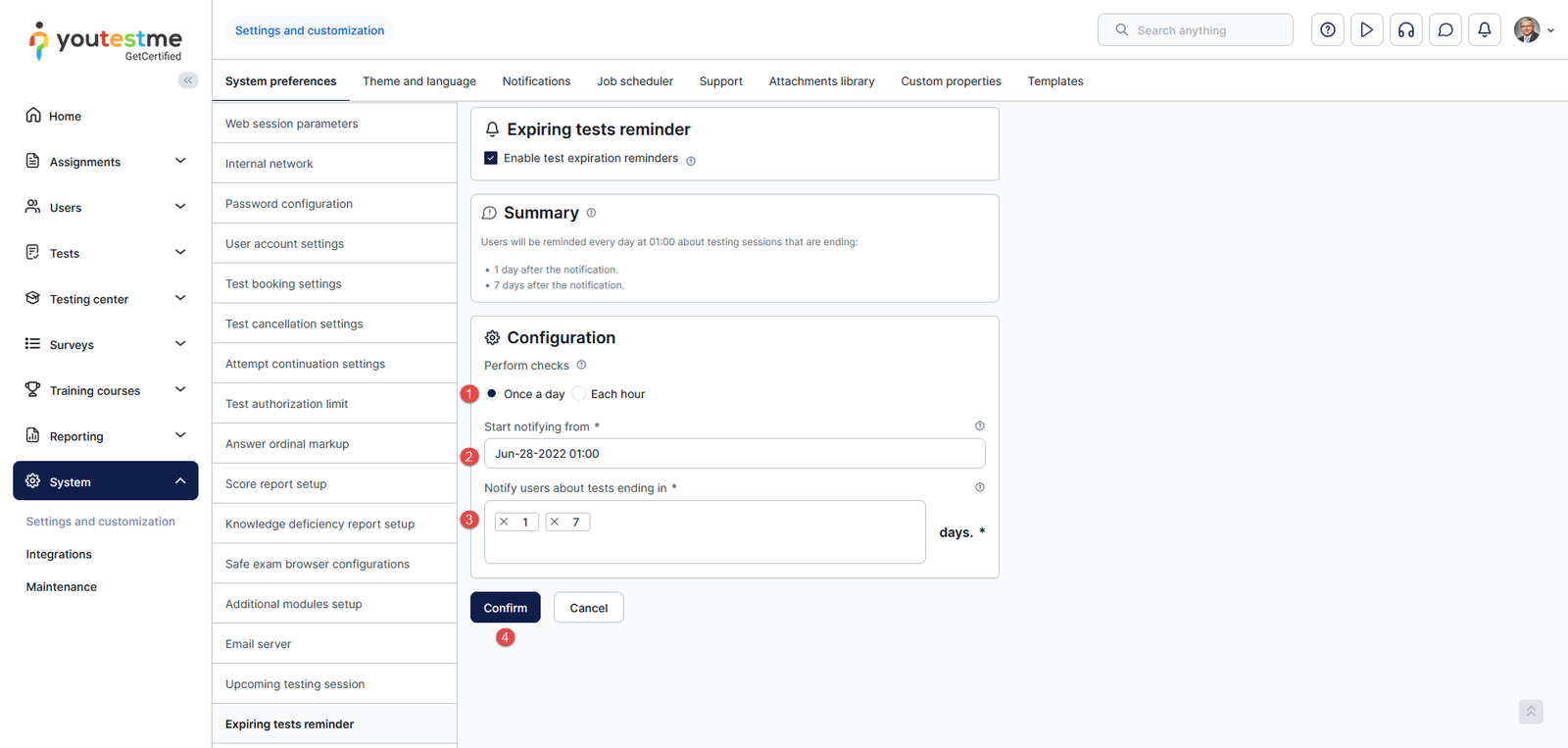Click info icon next to Summary heading
1568x748 pixels.
point(591,213)
